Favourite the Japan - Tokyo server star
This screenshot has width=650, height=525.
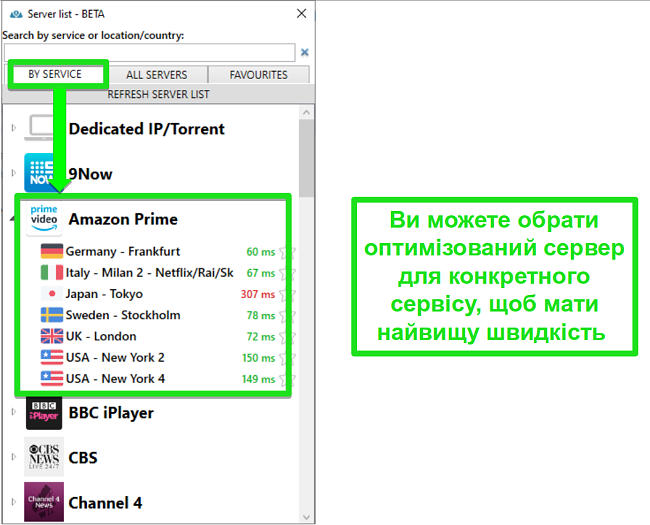pyautogui.click(x=287, y=294)
